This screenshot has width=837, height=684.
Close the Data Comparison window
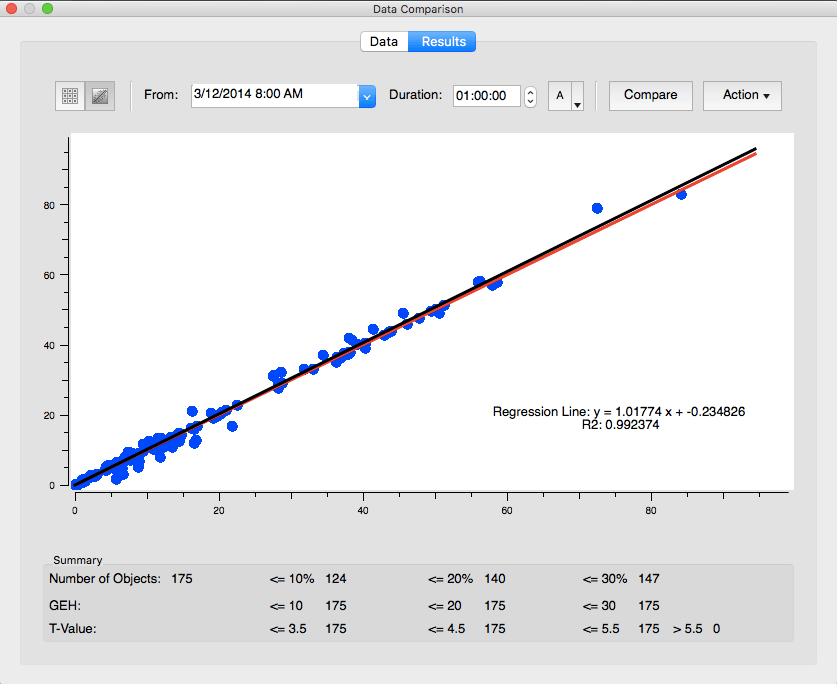[11, 9]
